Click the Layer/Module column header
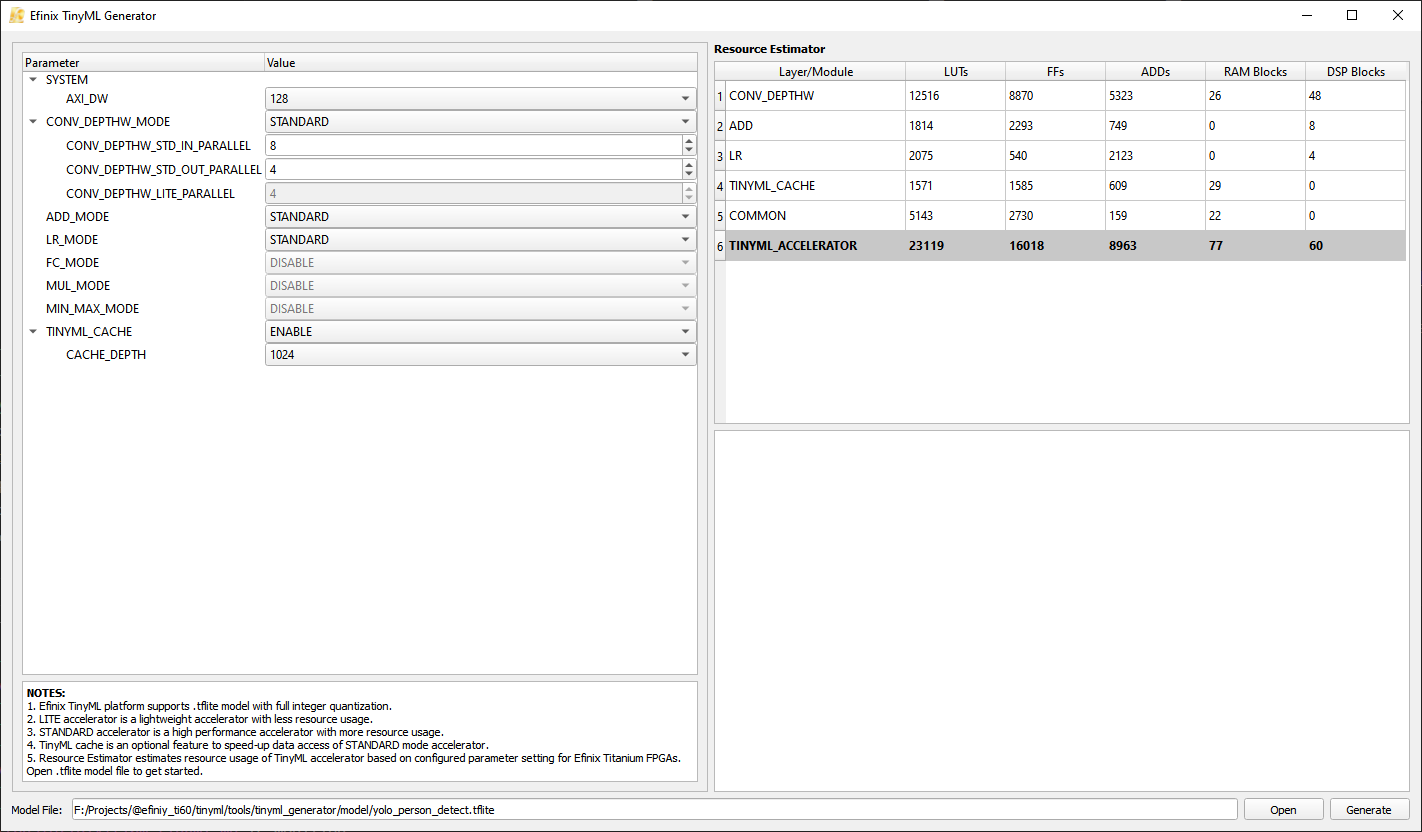1422x832 pixels. pos(816,72)
